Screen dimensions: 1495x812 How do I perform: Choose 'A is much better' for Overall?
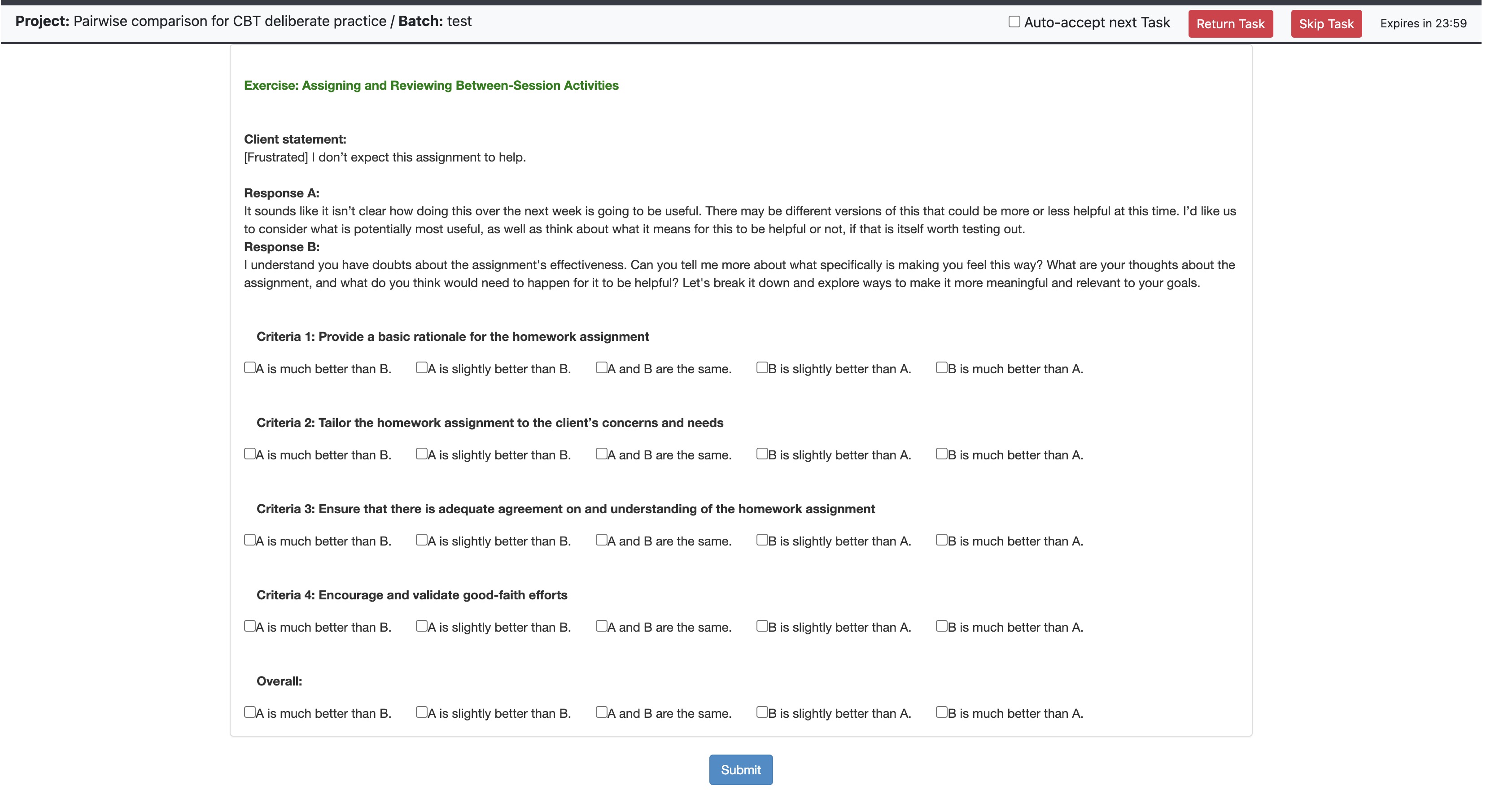(x=249, y=712)
